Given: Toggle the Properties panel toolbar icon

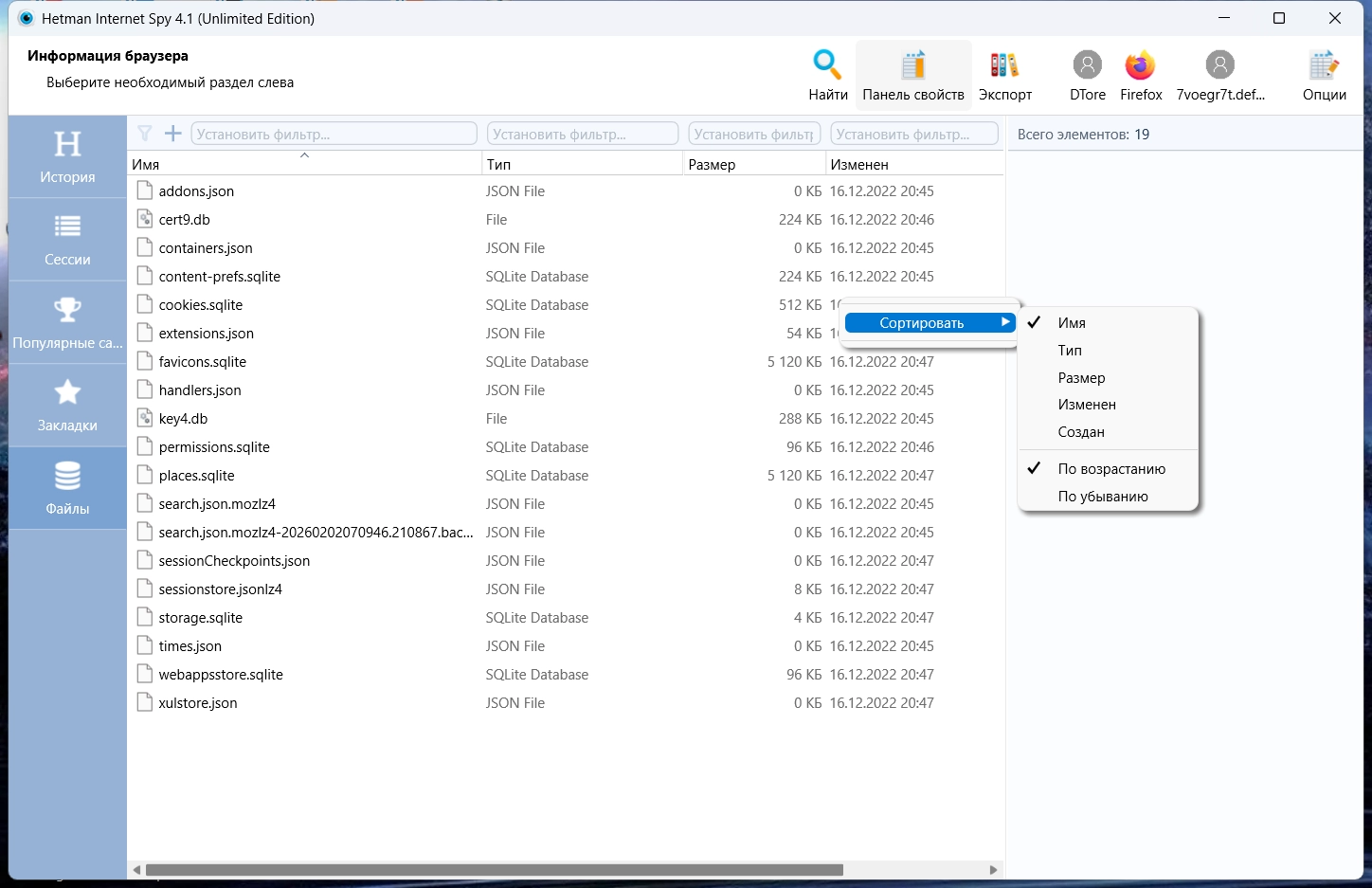Looking at the screenshot, I should pos(912,65).
